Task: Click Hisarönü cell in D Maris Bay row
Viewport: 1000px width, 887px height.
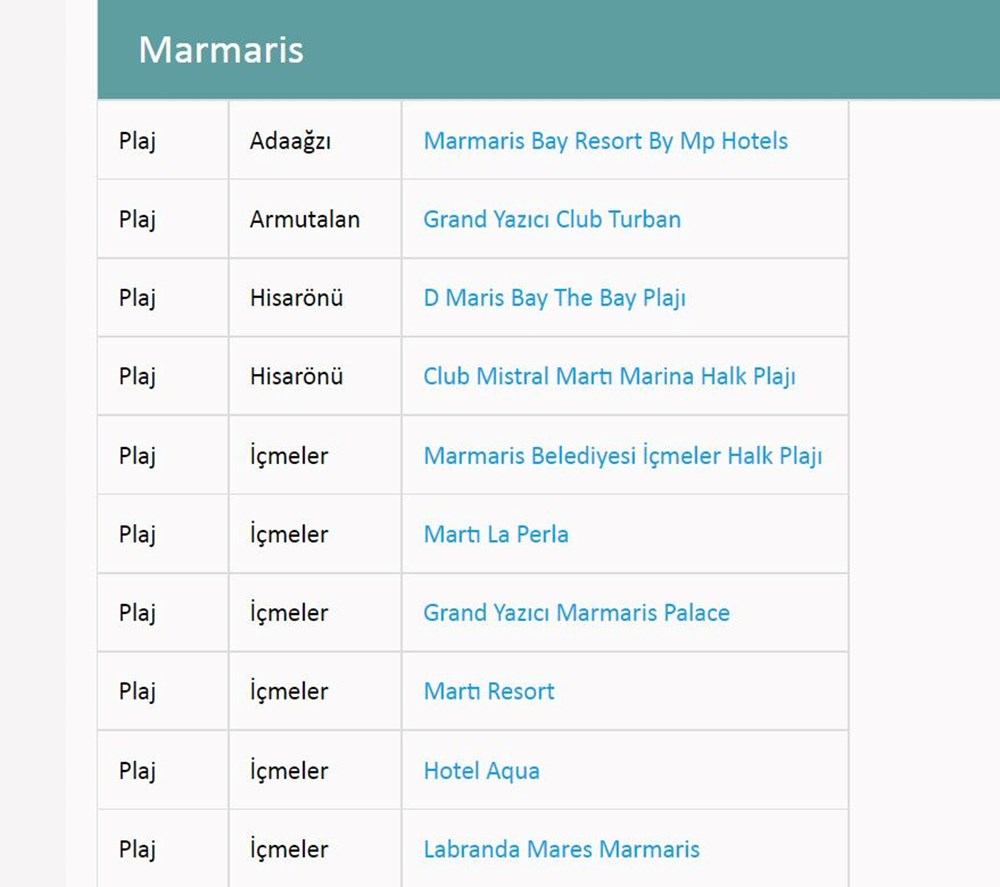Action: click(x=296, y=298)
